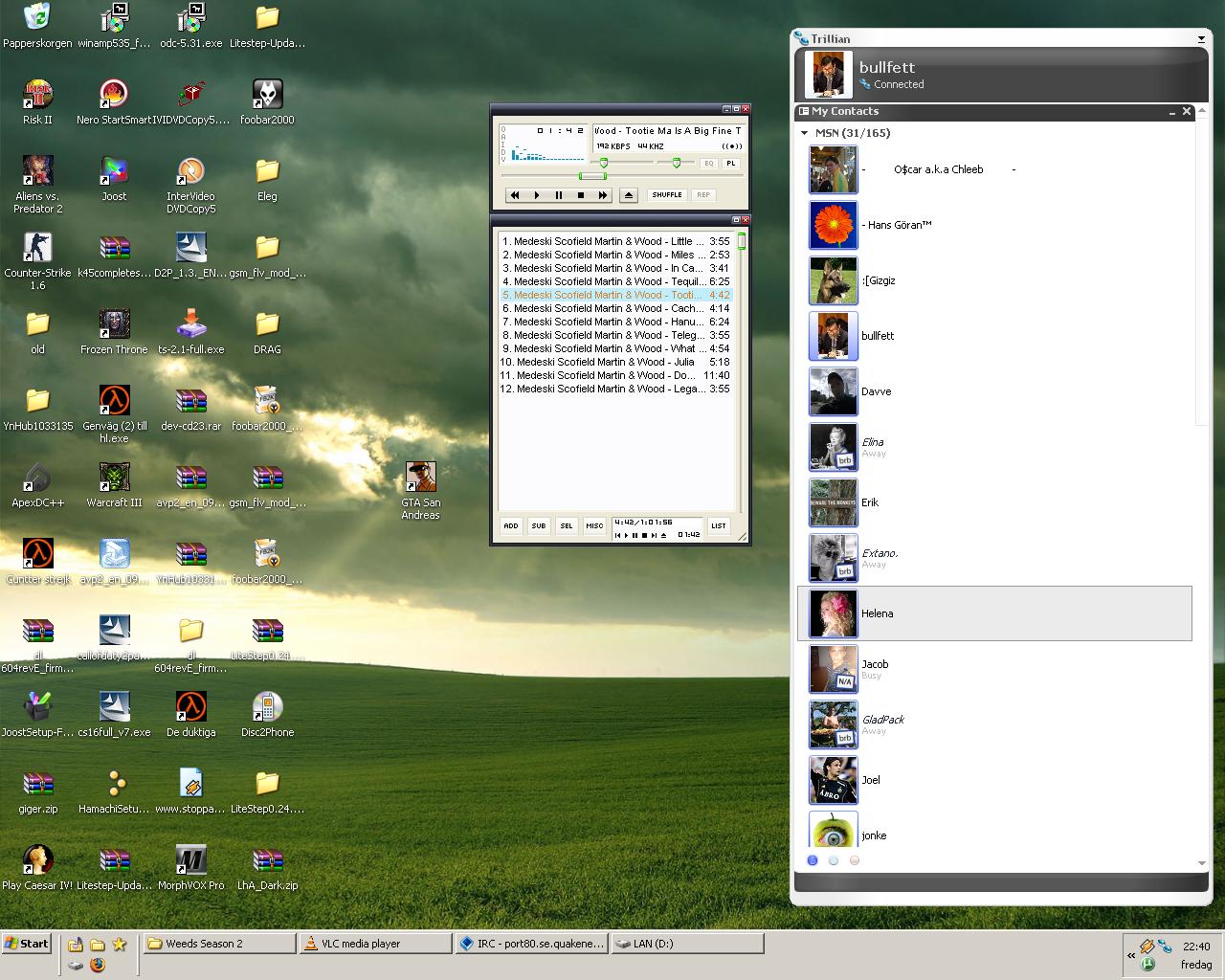Open the MISC playlist menu
Viewport: 1225px width, 980px height.
(x=594, y=525)
